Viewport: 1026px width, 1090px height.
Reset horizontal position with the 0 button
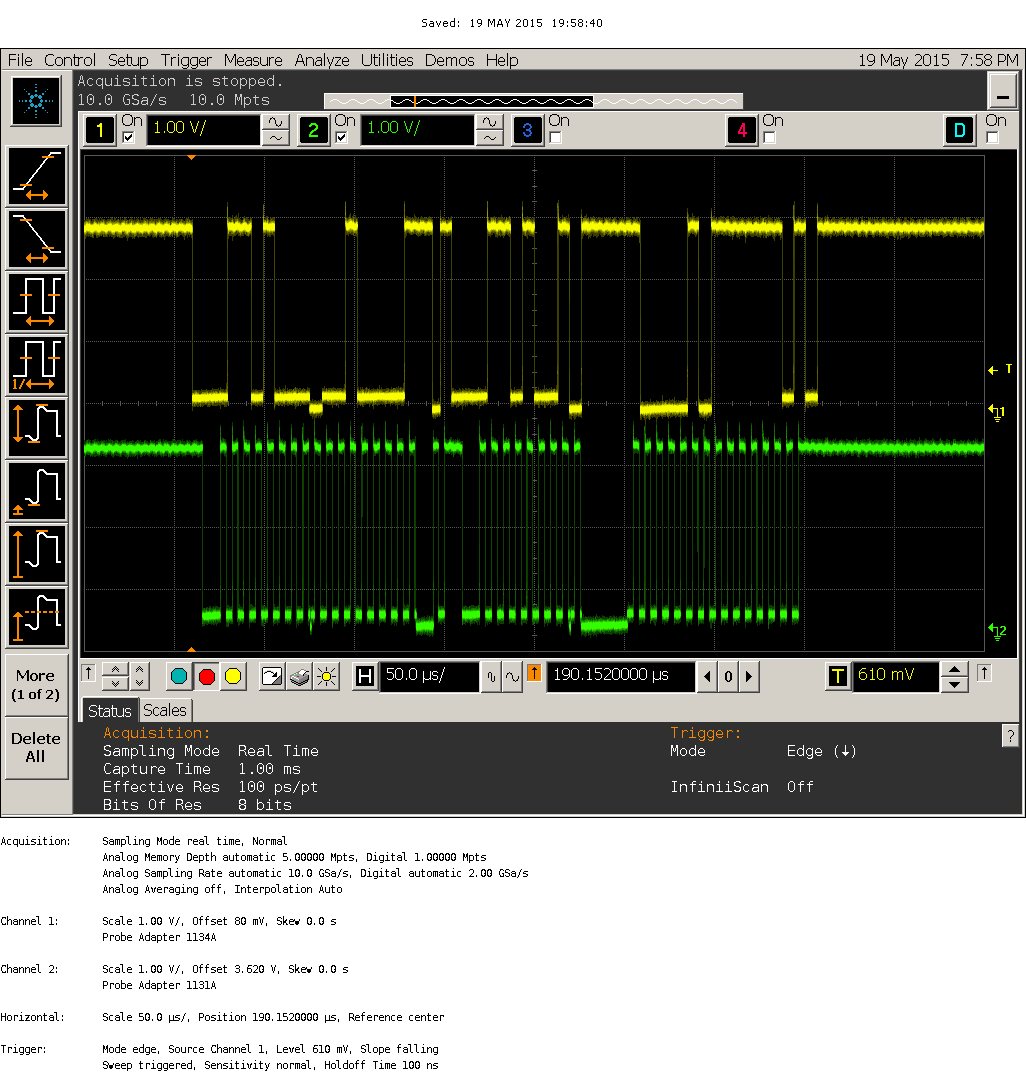728,676
